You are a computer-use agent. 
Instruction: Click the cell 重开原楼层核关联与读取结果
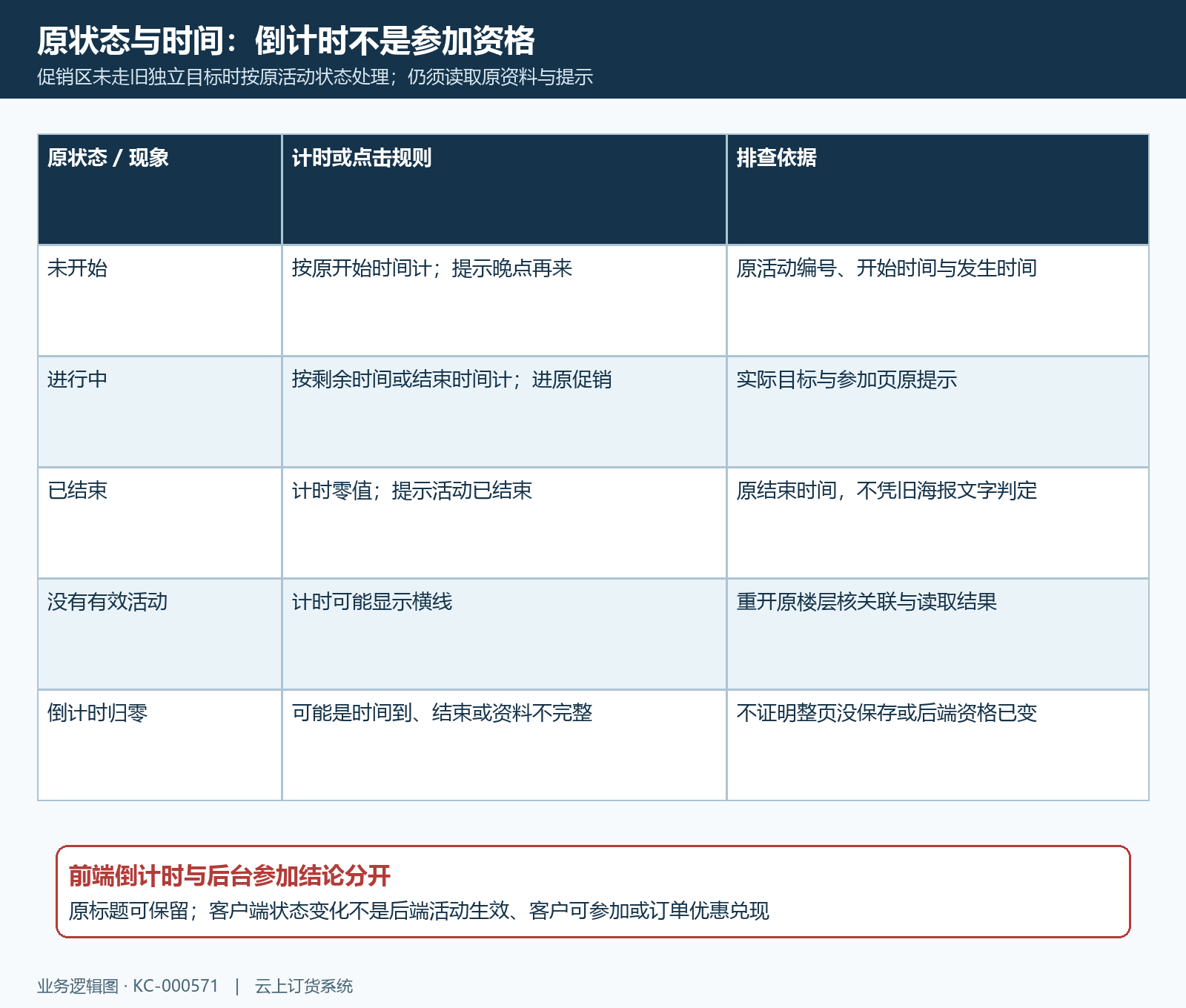[938, 634]
